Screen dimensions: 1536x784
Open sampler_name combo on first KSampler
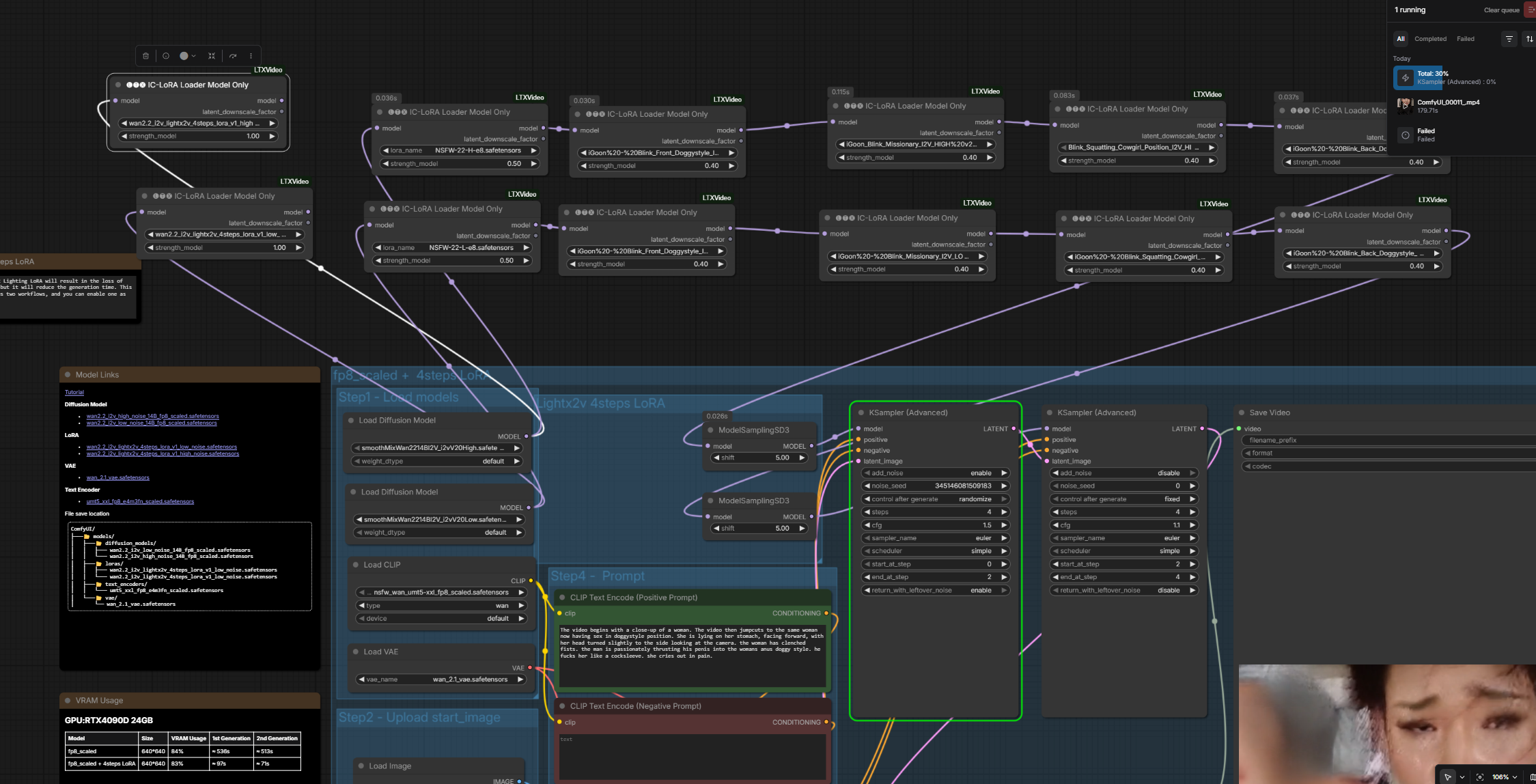(x=934, y=538)
